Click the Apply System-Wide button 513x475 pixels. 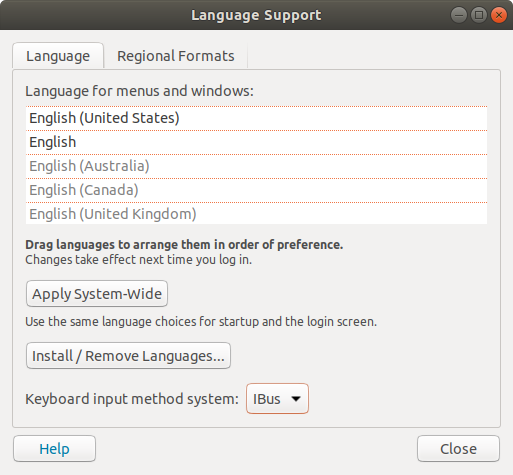(x=97, y=294)
